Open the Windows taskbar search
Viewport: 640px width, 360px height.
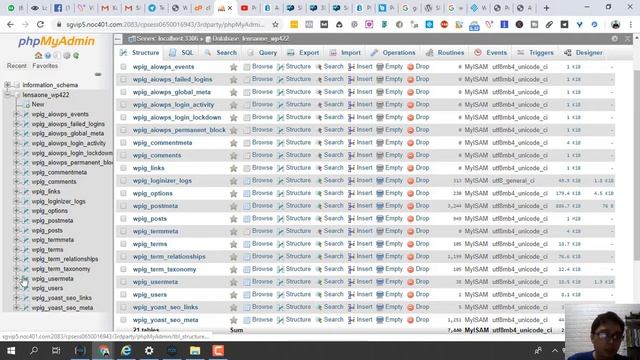pyautogui.click(x=34, y=351)
